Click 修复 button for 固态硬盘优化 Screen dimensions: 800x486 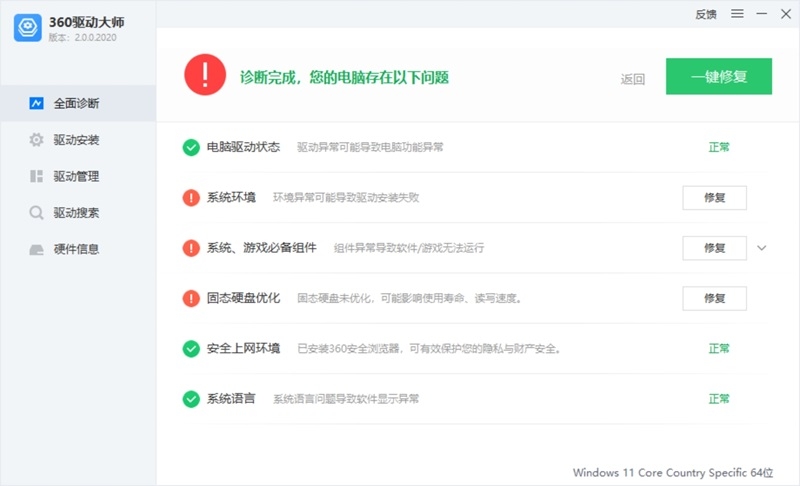pos(714,298)
